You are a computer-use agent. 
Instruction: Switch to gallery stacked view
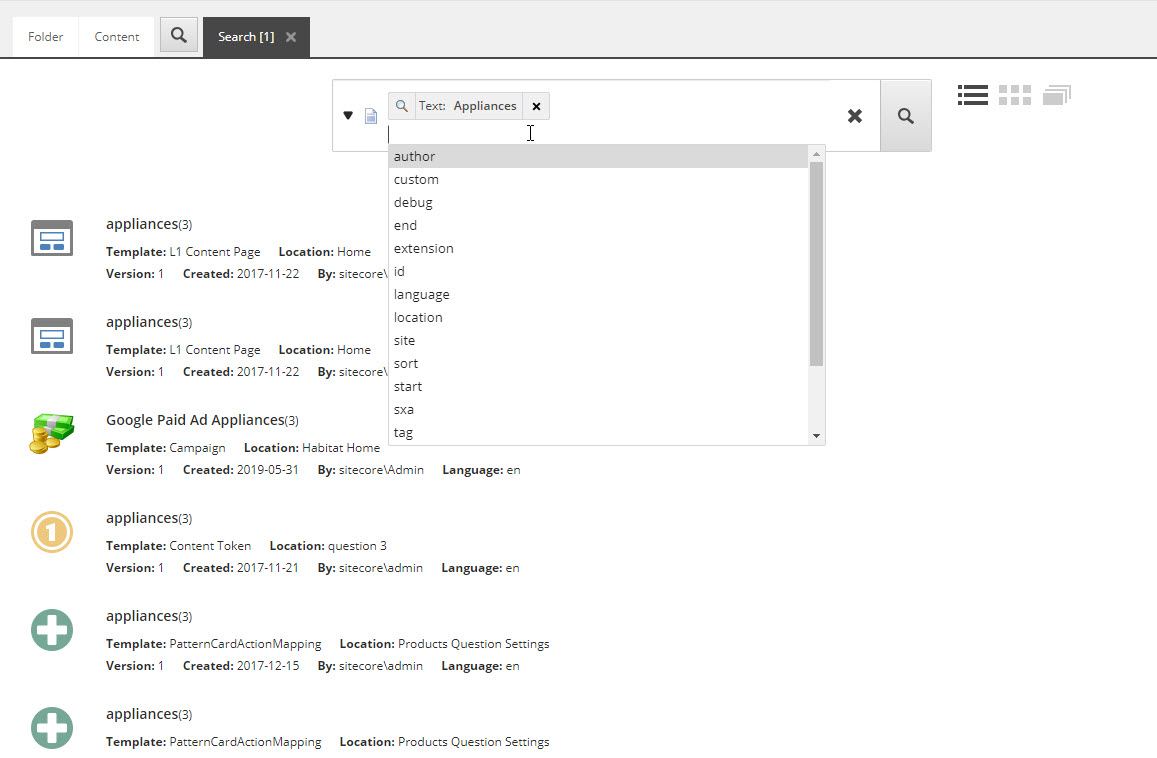click(x=1057, y=95)
